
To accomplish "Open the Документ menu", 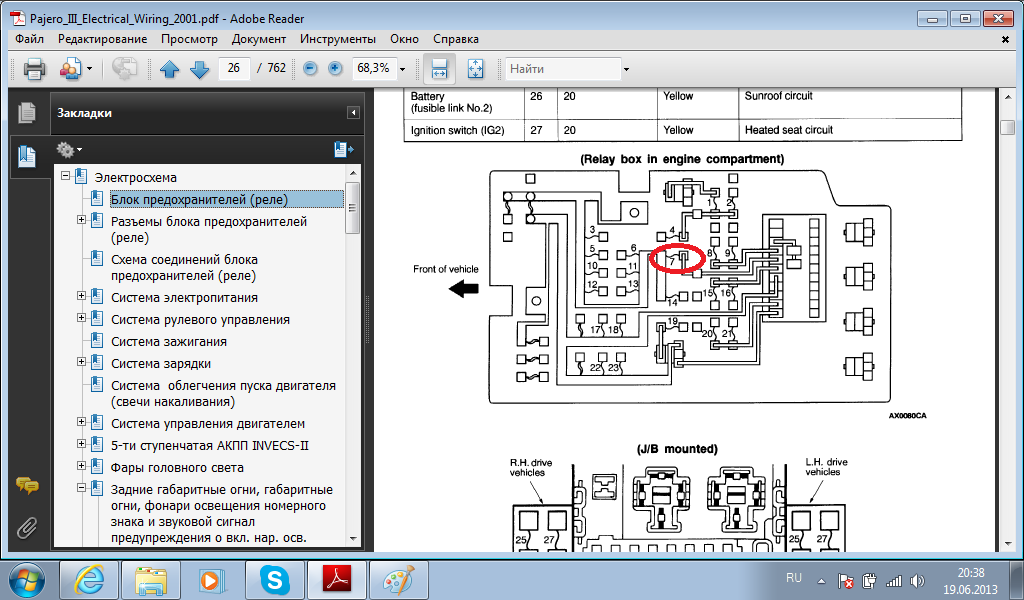I will pyautogui.click(x=258, y=39).
